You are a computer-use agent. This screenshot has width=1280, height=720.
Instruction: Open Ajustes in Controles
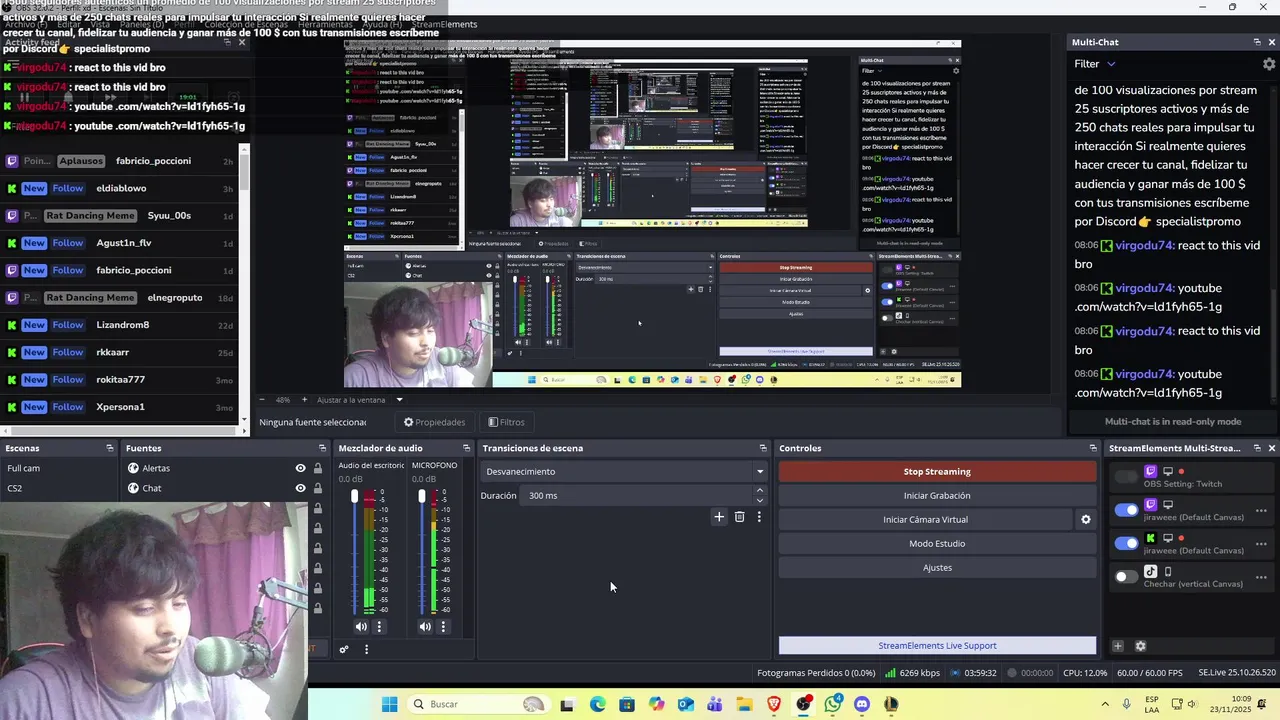tap(937, 568)
